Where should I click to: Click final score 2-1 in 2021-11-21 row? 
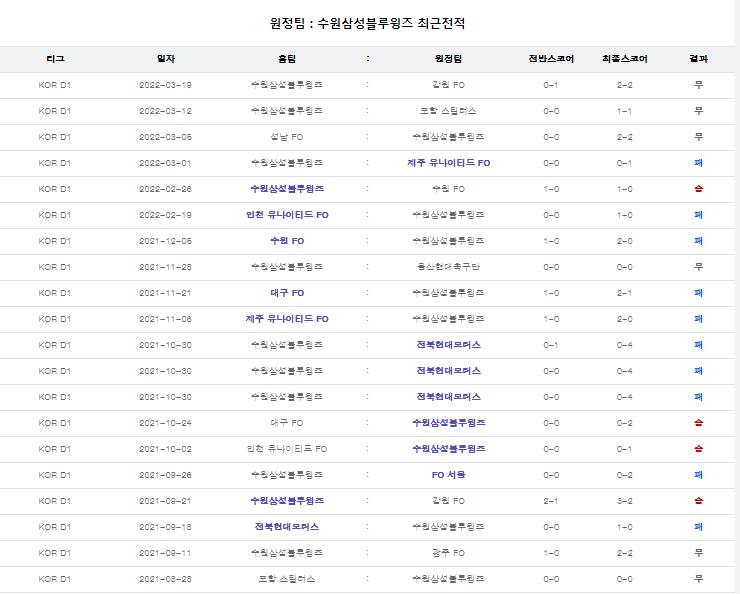coord(624,293)
